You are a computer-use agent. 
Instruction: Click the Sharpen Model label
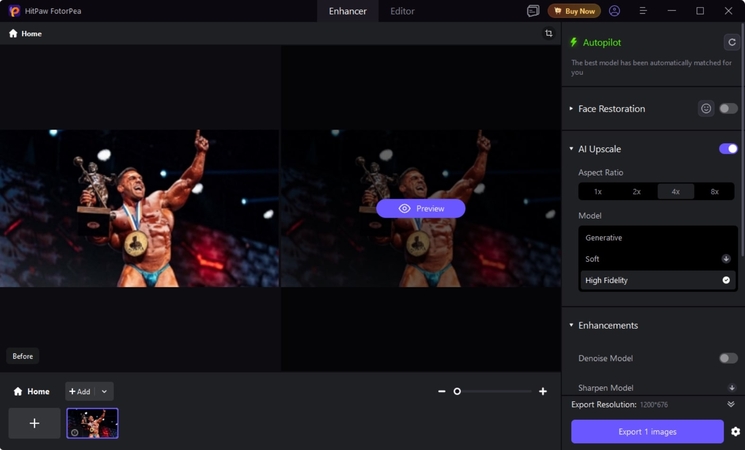click(x=606, y=388)
